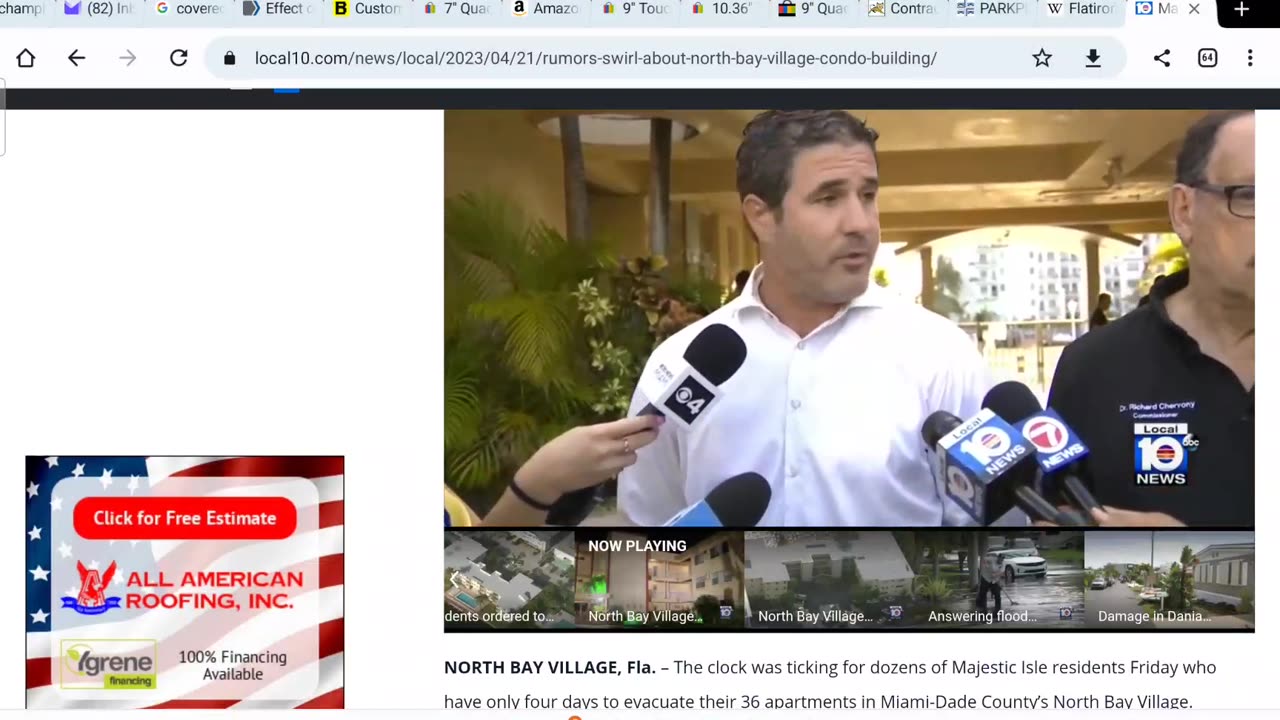Open a new tab with the plus button
Viewport: 1280px width, 720px height.
1241,10
